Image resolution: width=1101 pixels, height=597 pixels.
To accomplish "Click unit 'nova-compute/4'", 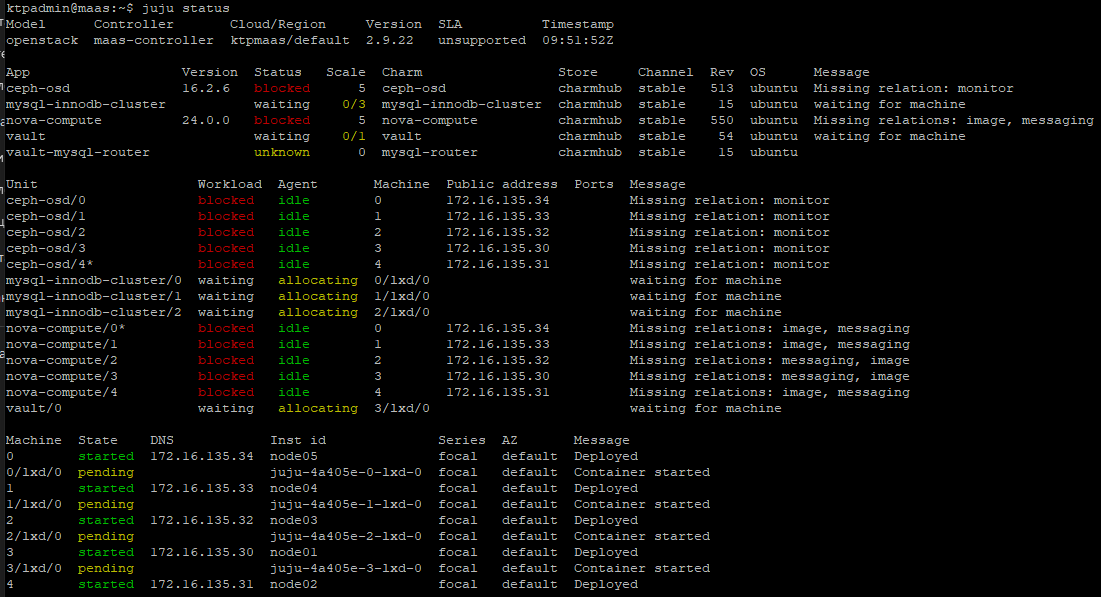I will coord(62,393).
